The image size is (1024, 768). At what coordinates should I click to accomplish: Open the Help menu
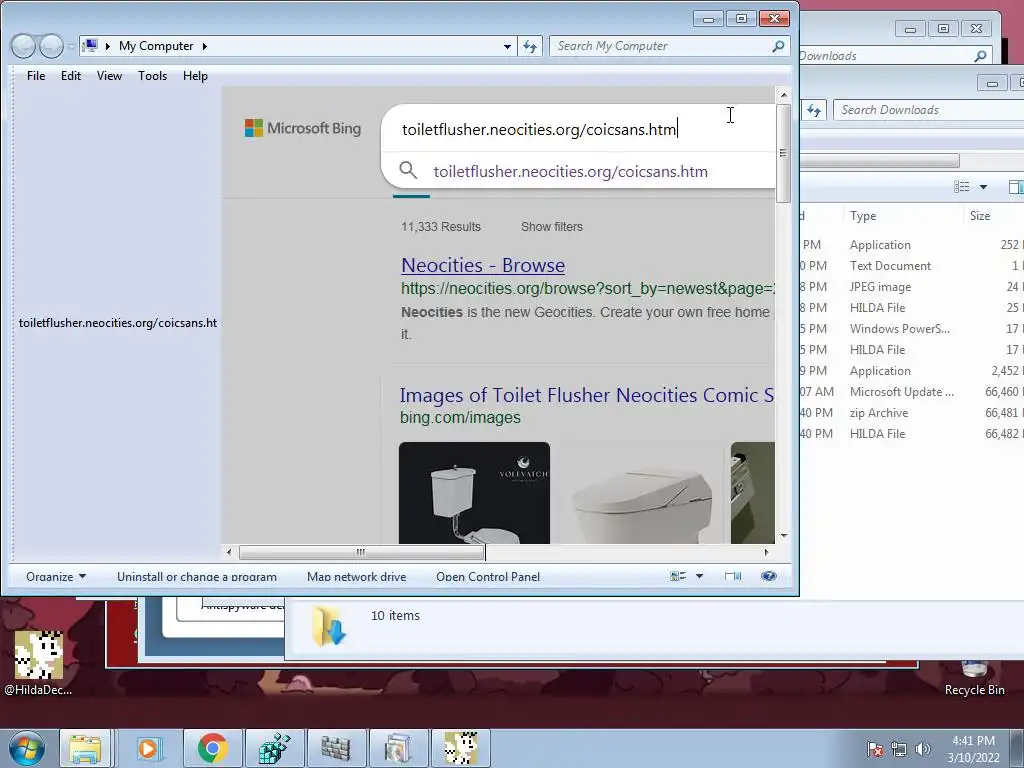click(195, 76)
